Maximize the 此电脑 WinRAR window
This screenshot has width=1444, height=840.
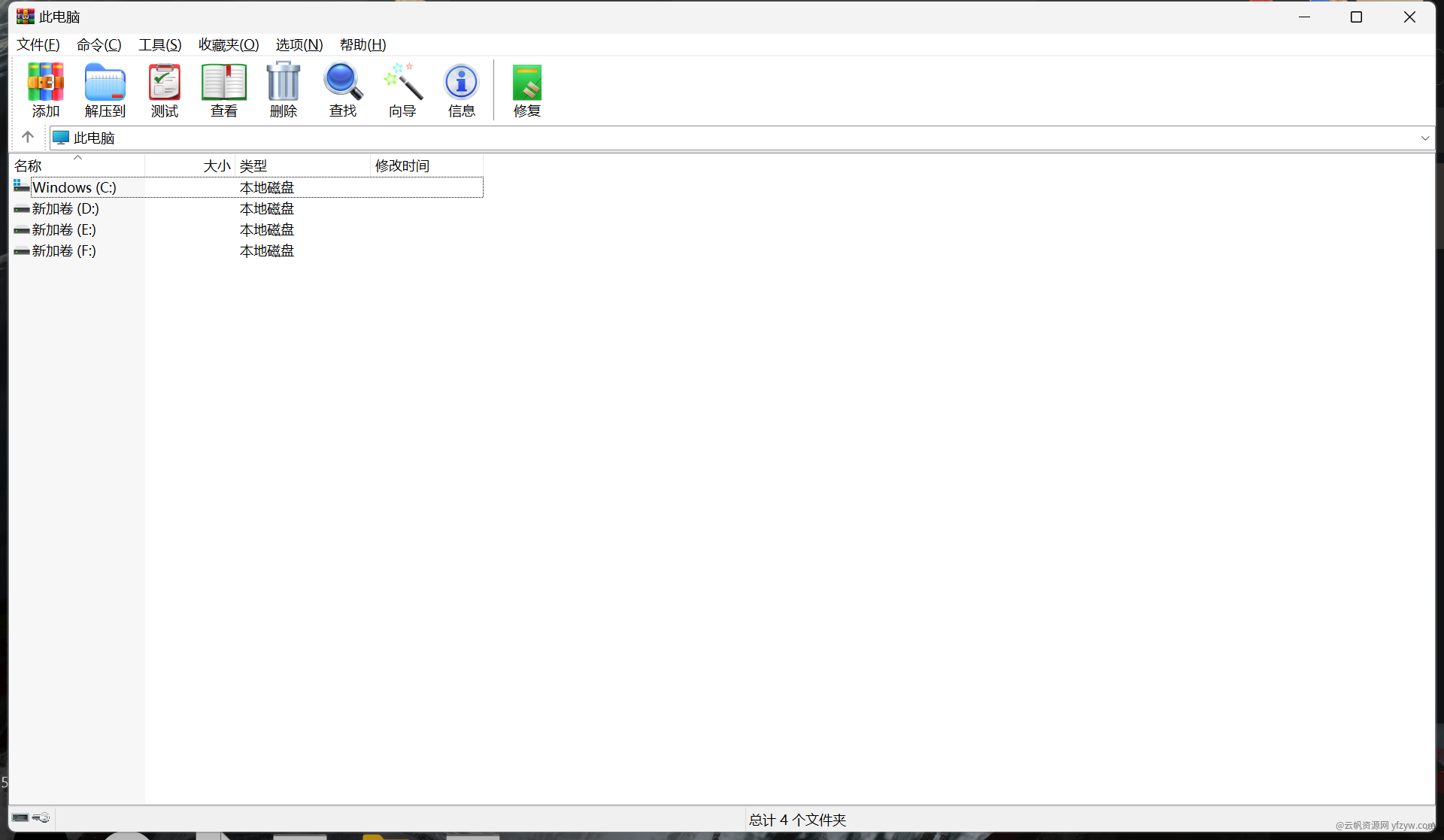[1356, 17]
